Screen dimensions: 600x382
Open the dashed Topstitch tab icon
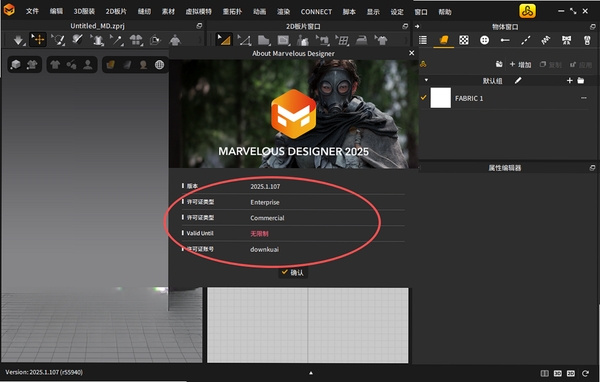tap(526, 40)
